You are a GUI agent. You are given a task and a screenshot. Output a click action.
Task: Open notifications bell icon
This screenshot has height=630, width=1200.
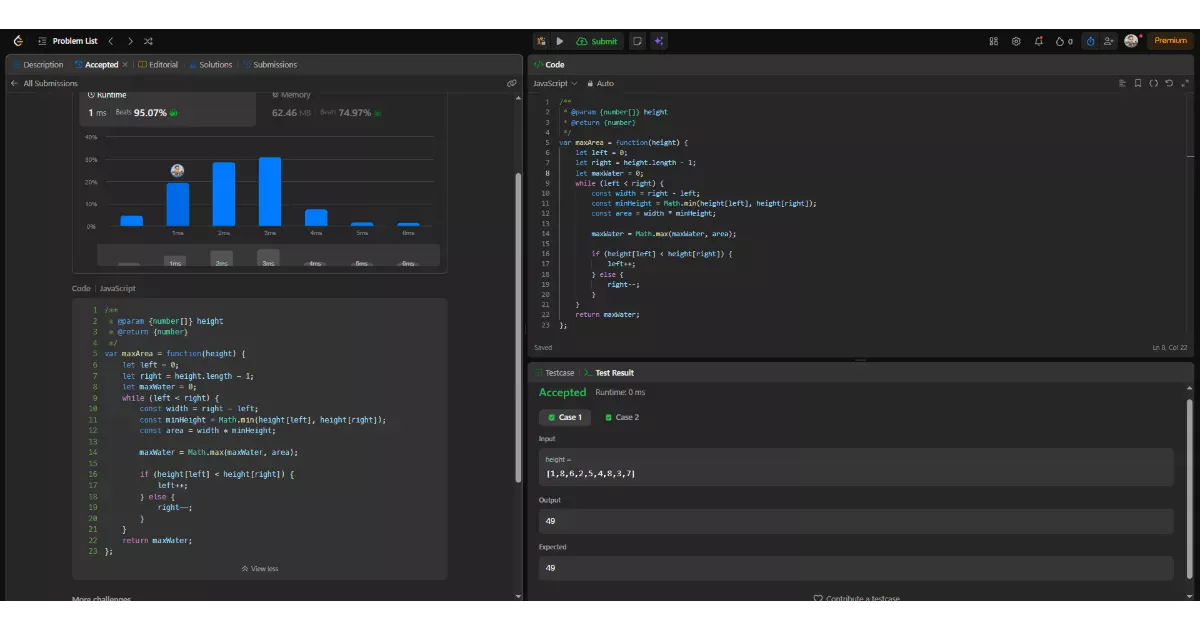(x=1039, y=41)
